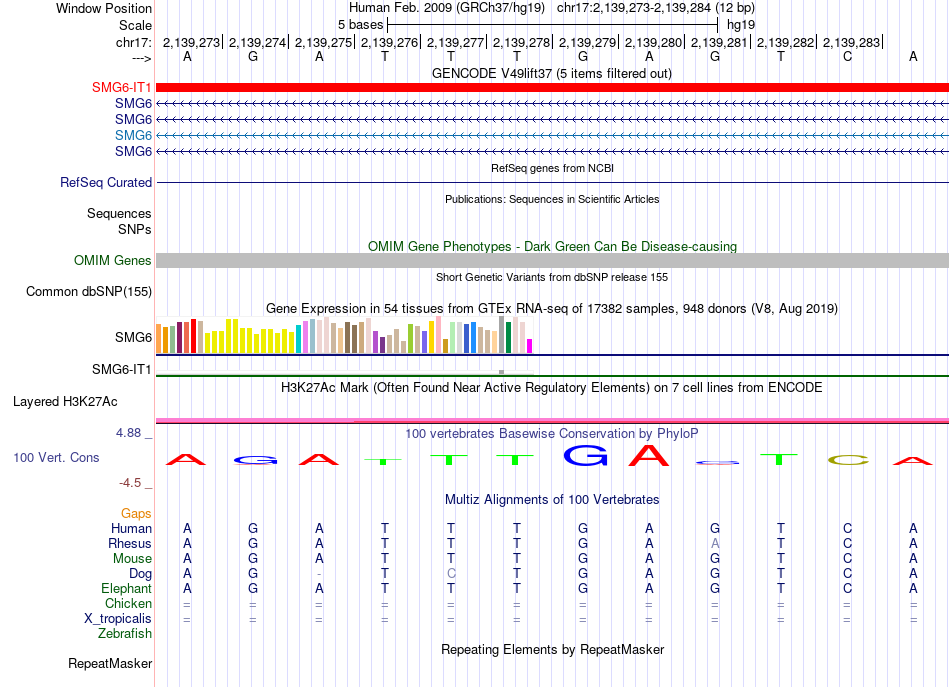Open Short Genetic Variants from dbSNP title
The height and width of the screenshot is (687, 950).
point(552,277)
